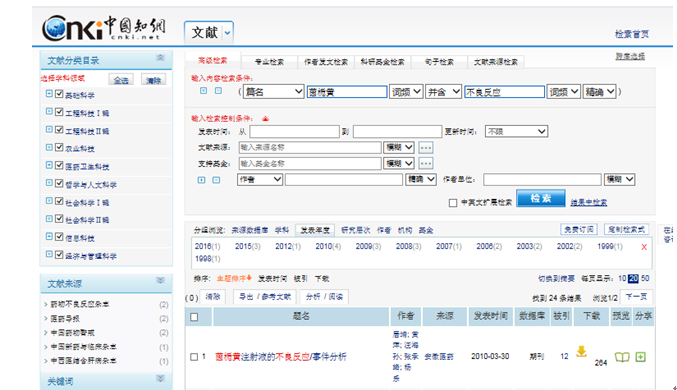Collapse search control conditions with red triangle icon
The height and width of the screenshot is (390, 677).
(265, 119)
